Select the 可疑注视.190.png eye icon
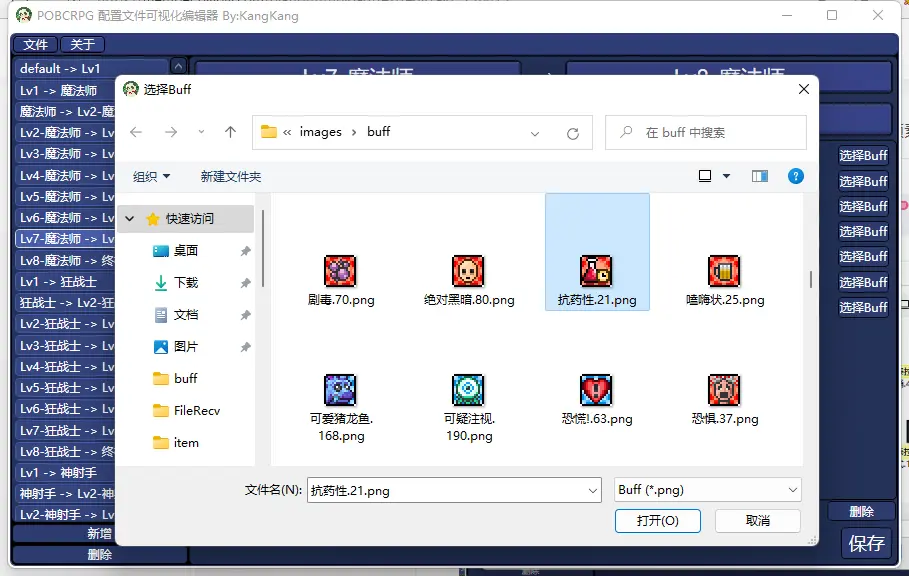 [468, 390]
